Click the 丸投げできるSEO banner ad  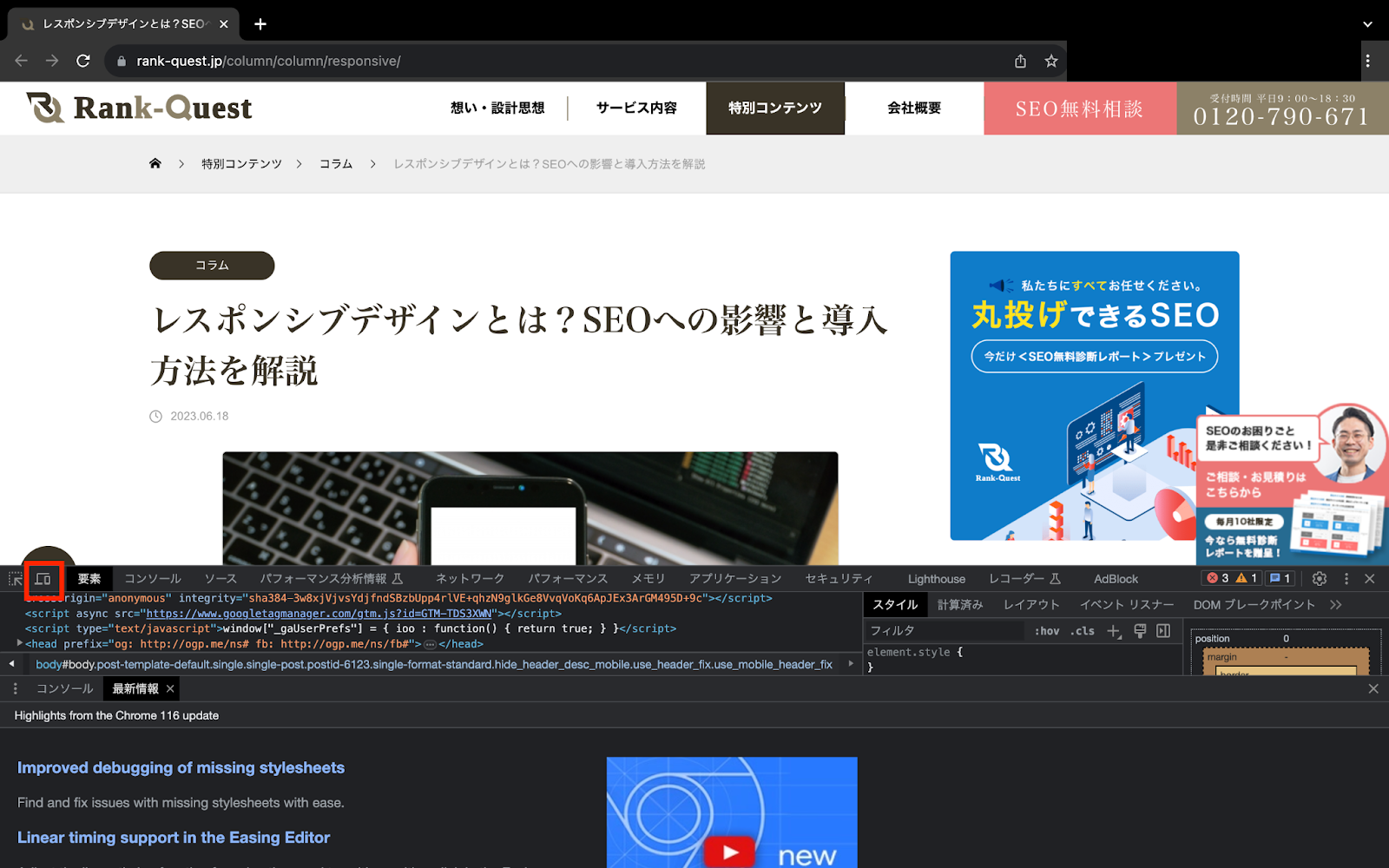pyautogui.click(x=1094, y=395)
